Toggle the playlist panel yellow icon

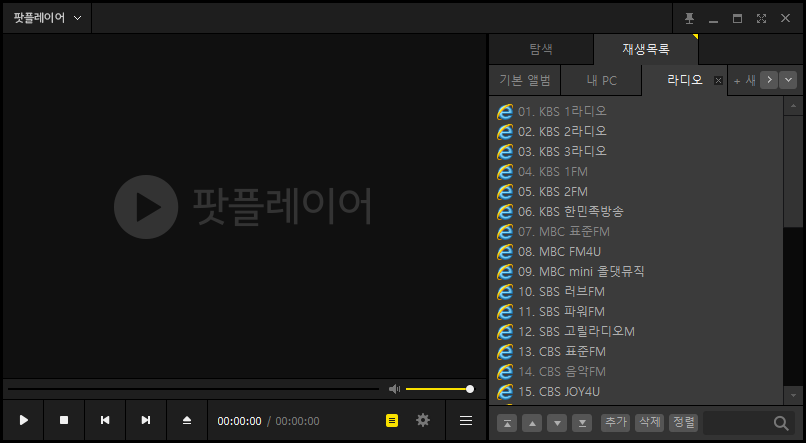(x=392, y=420)
